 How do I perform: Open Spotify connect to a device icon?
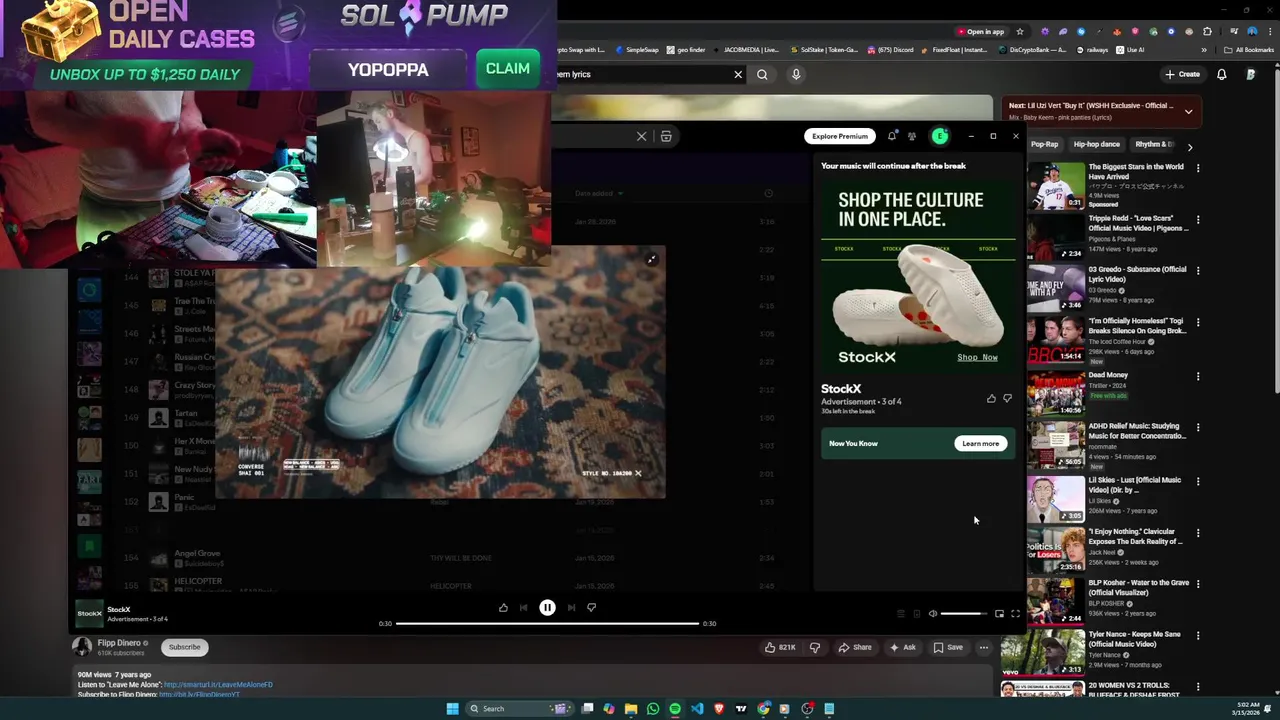click(x=916, y=614)
